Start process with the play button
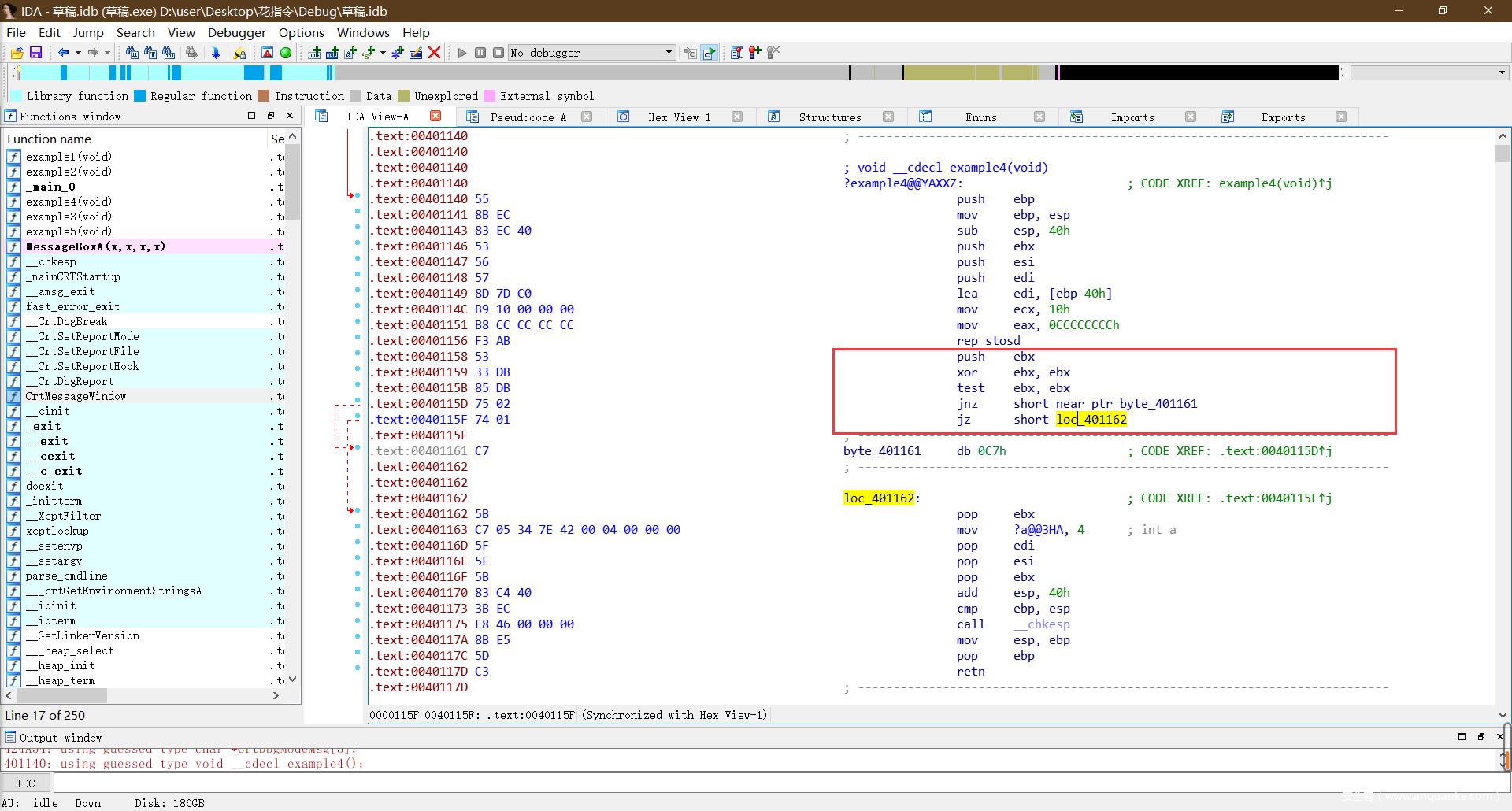The height and width of the screenshot is (811, 1512). click(x=462, y=53)
